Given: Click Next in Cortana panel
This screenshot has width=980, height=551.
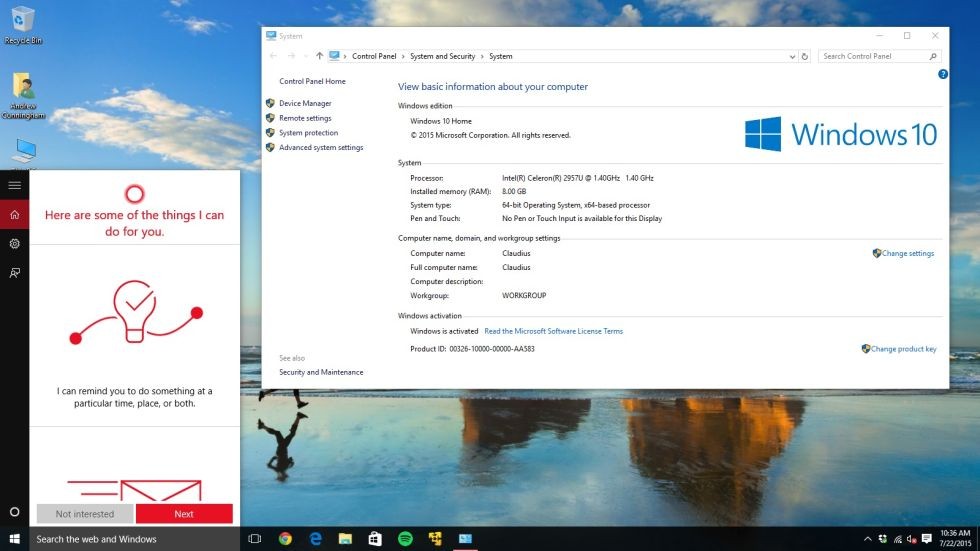Looking at the screenshot, I should pyautogui.click(x=184, y=514).
